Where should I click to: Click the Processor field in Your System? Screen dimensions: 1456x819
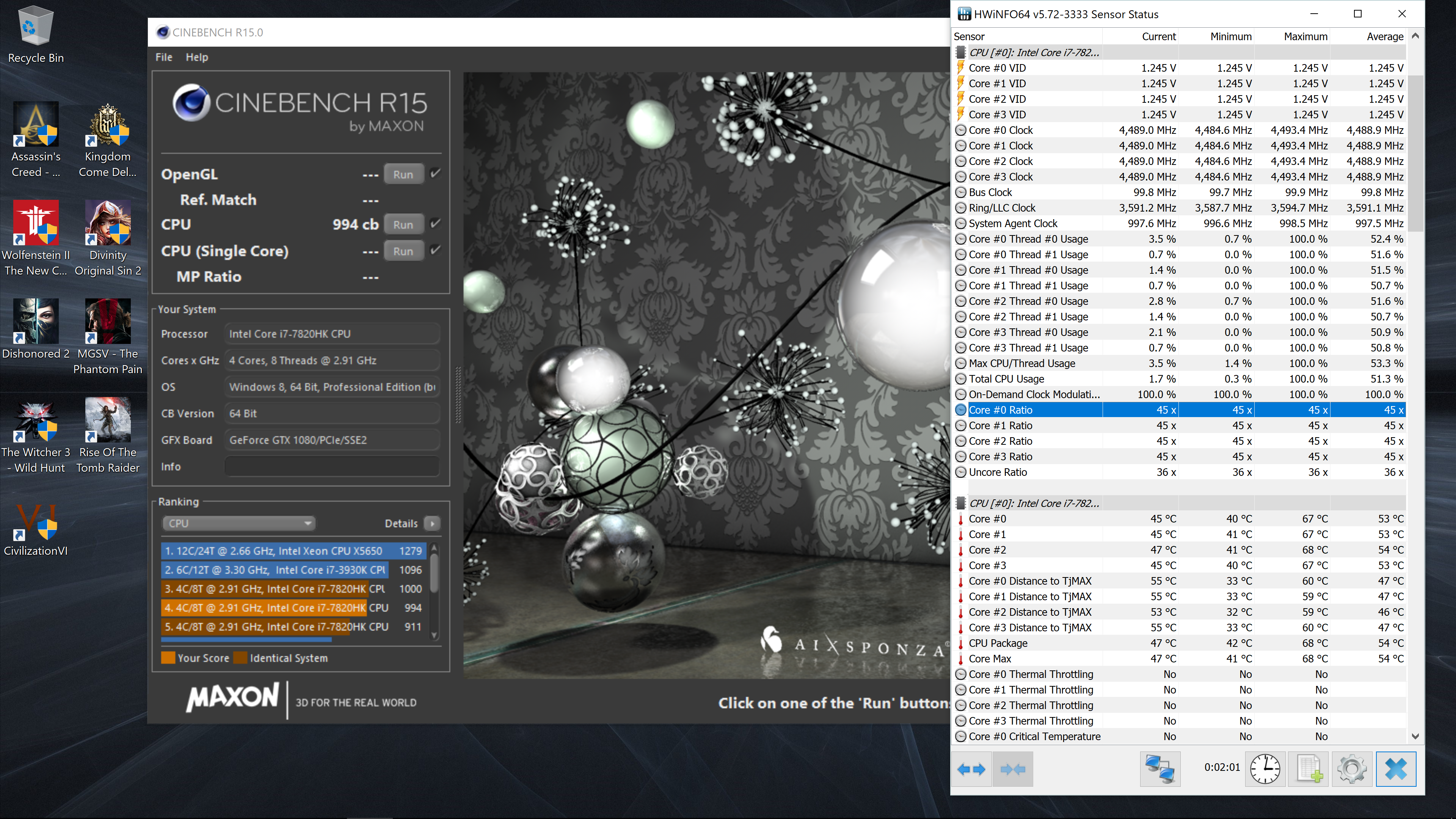(332, 334)
